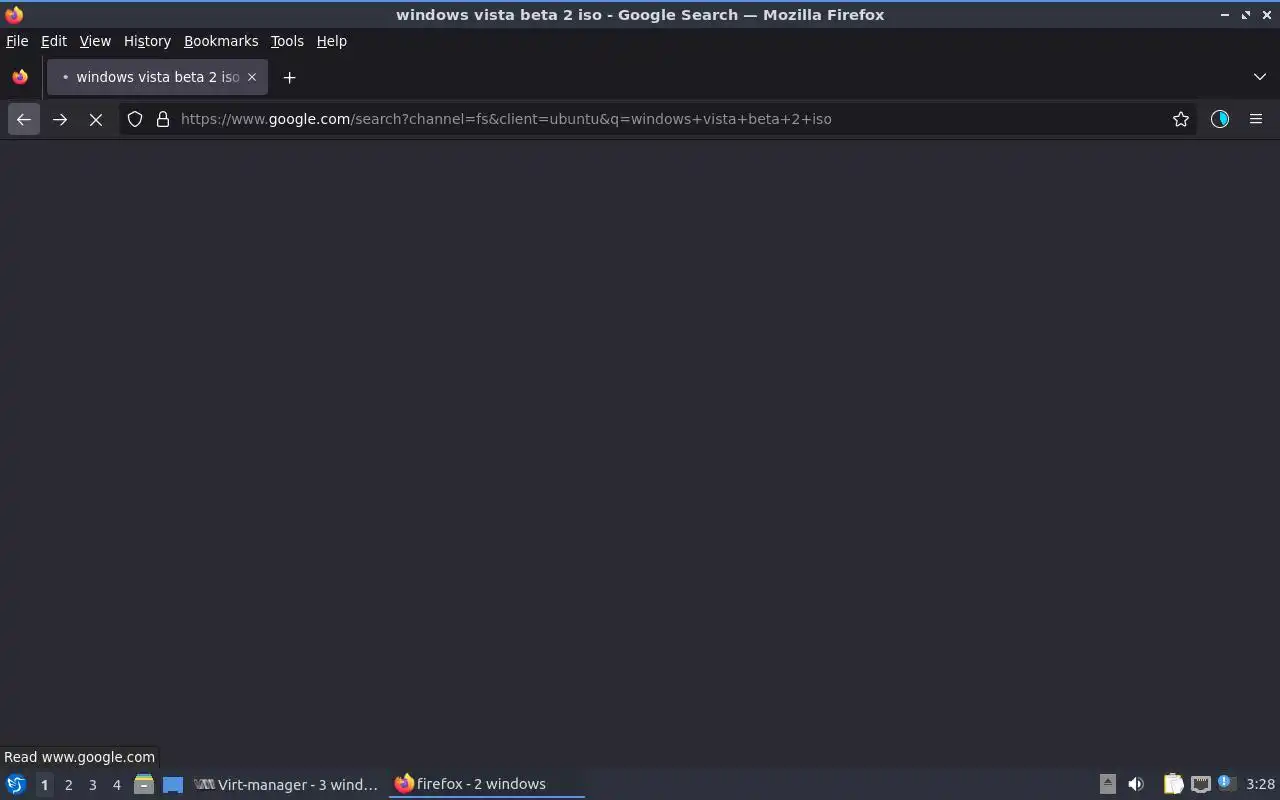Select the 'windows vista beta 2 iso' tab

157,77
